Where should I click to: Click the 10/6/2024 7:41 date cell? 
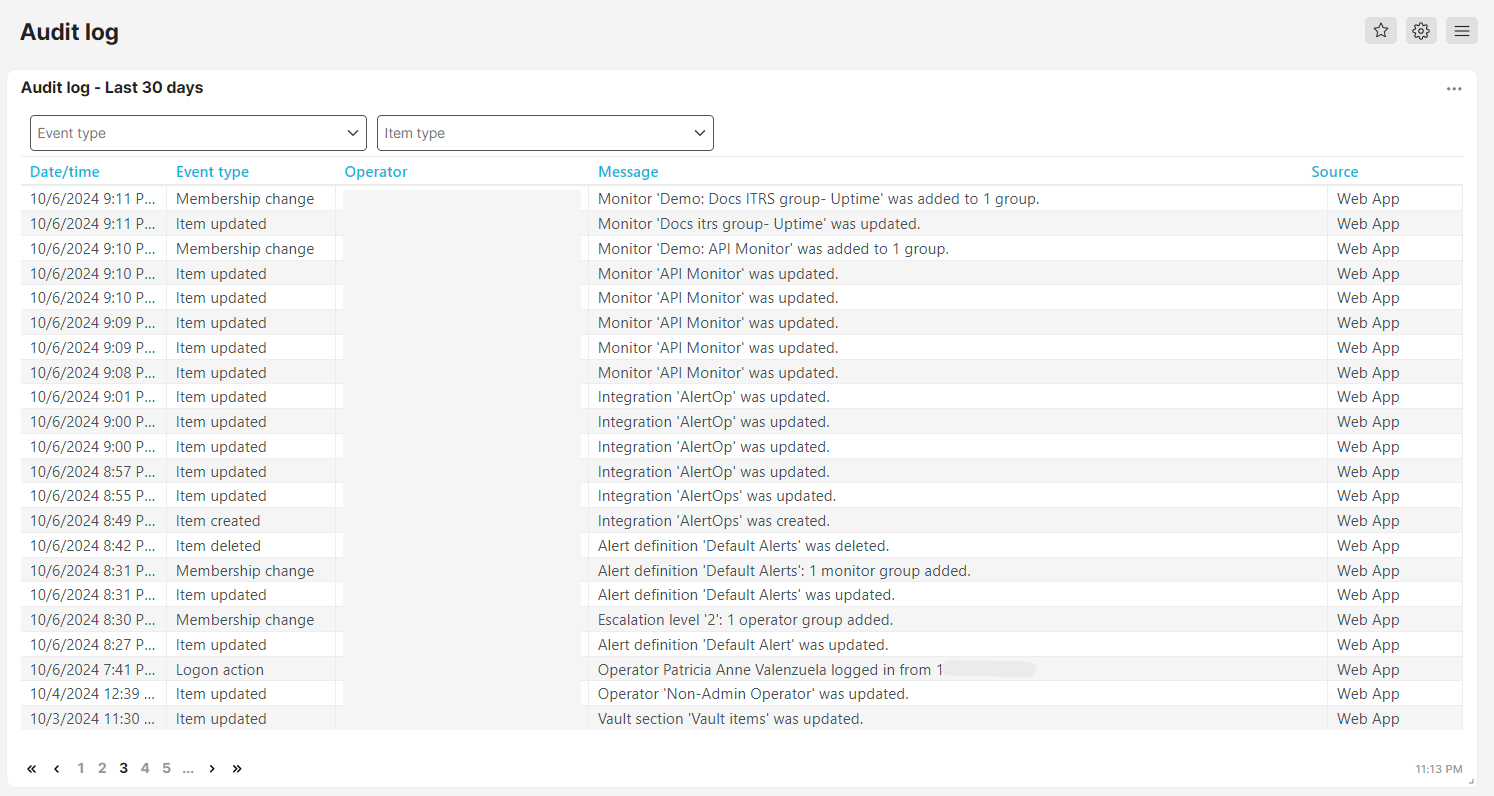(92, 670)
